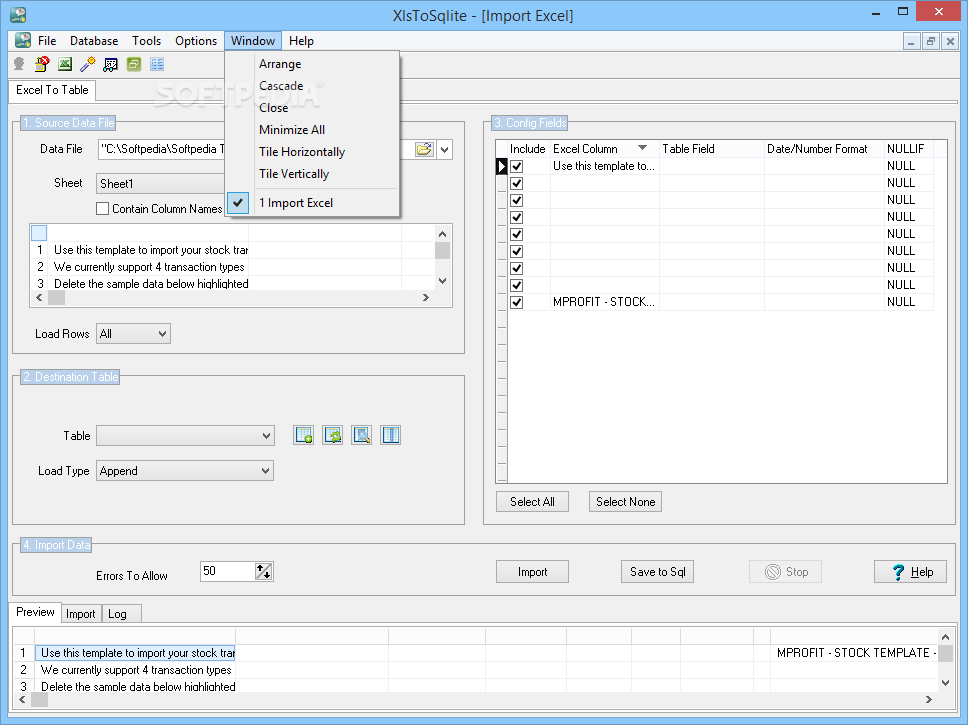The image size is (968, 725).
Task: Click the current row arrow indicator in Config Fields
Action: click(501, 166)
